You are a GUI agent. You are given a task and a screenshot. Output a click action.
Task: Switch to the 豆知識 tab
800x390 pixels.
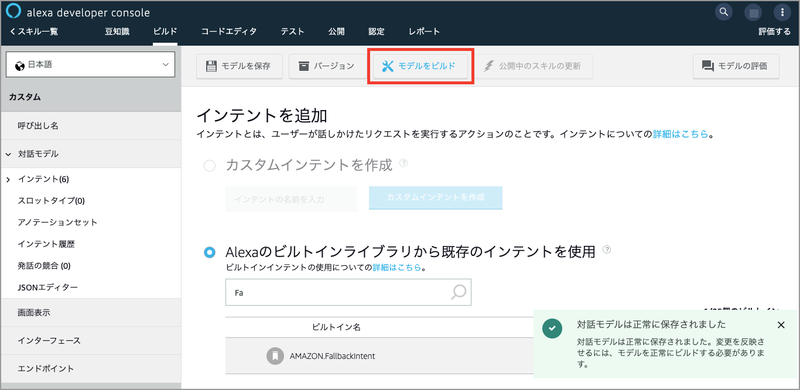[117, 32]
